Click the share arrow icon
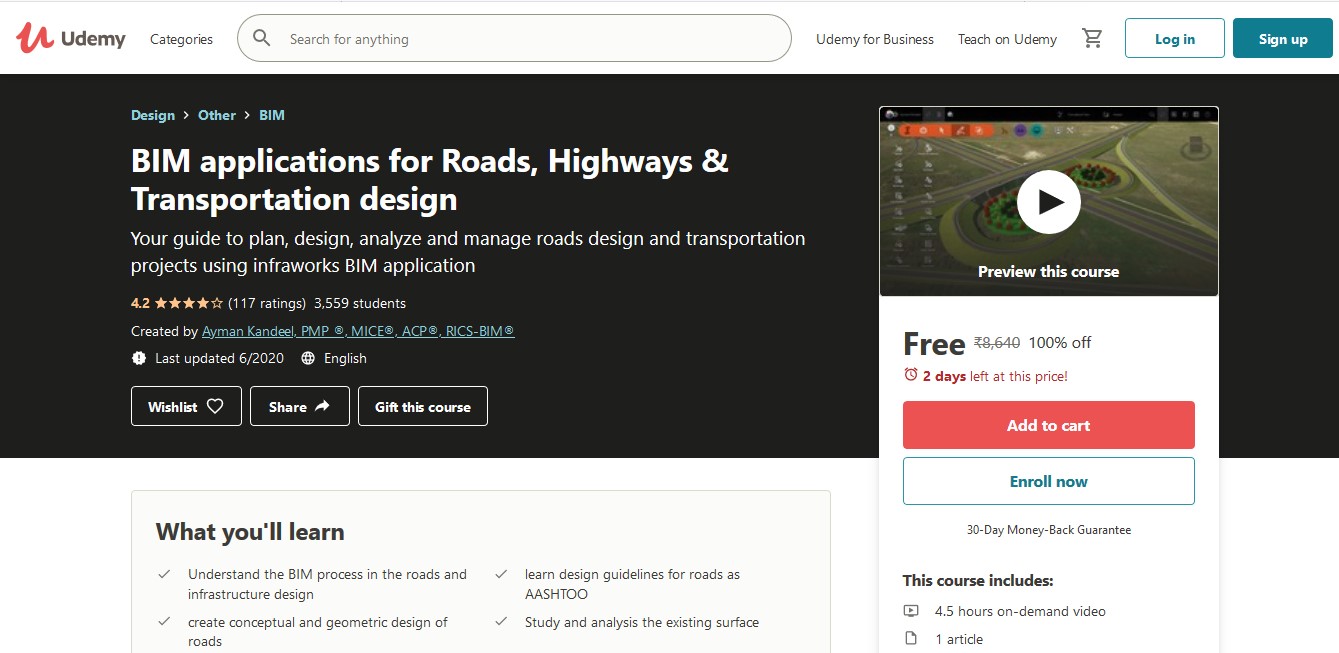The image size is (1339, 653). click(322, 406)
